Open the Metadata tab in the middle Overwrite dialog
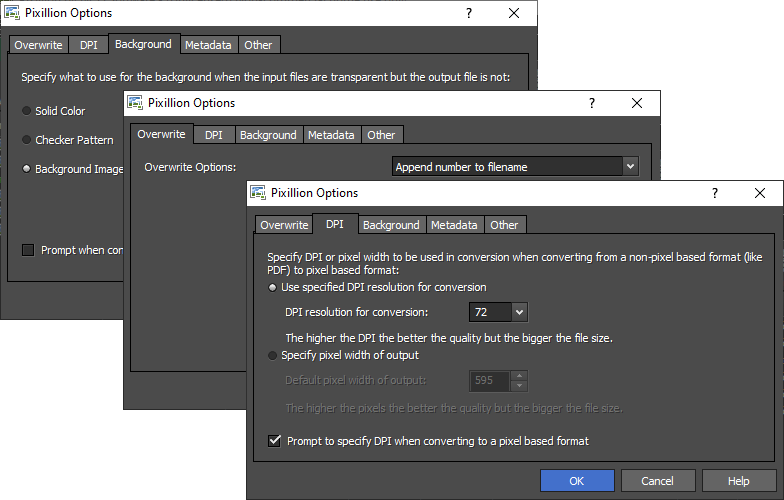The image size is (784, 500). click(331, 135)
